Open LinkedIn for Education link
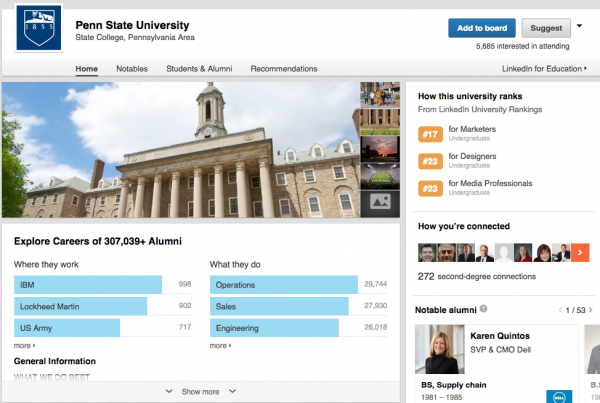The height and width of the screenshot is (403, 600). coord(544,69)
